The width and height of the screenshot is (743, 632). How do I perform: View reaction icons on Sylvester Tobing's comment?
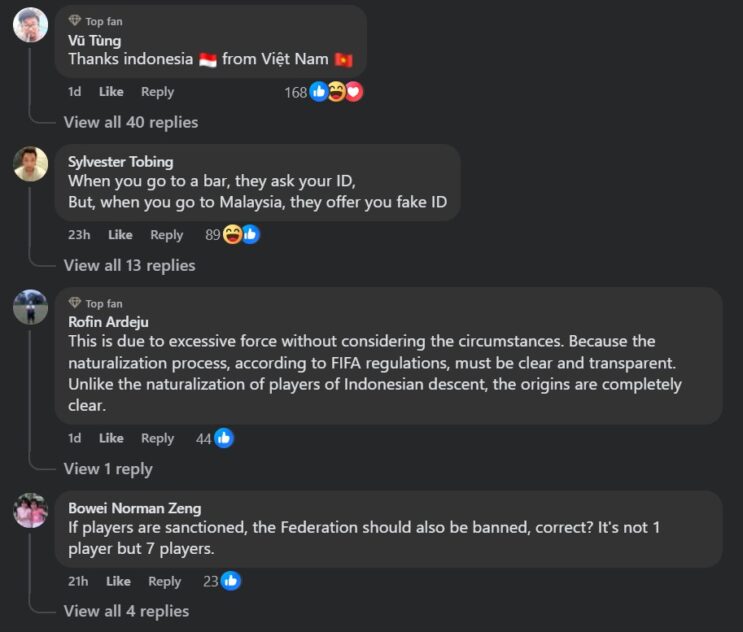point(240,235)
